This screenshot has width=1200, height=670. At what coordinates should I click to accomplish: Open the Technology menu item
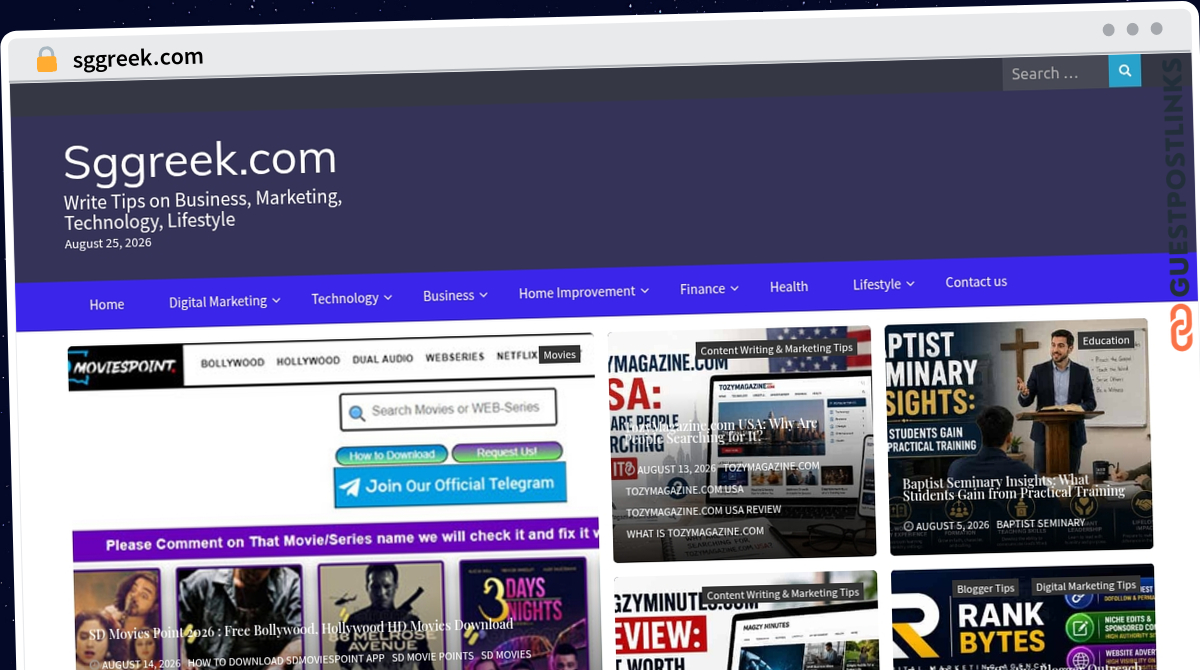[x=345, y=298]
